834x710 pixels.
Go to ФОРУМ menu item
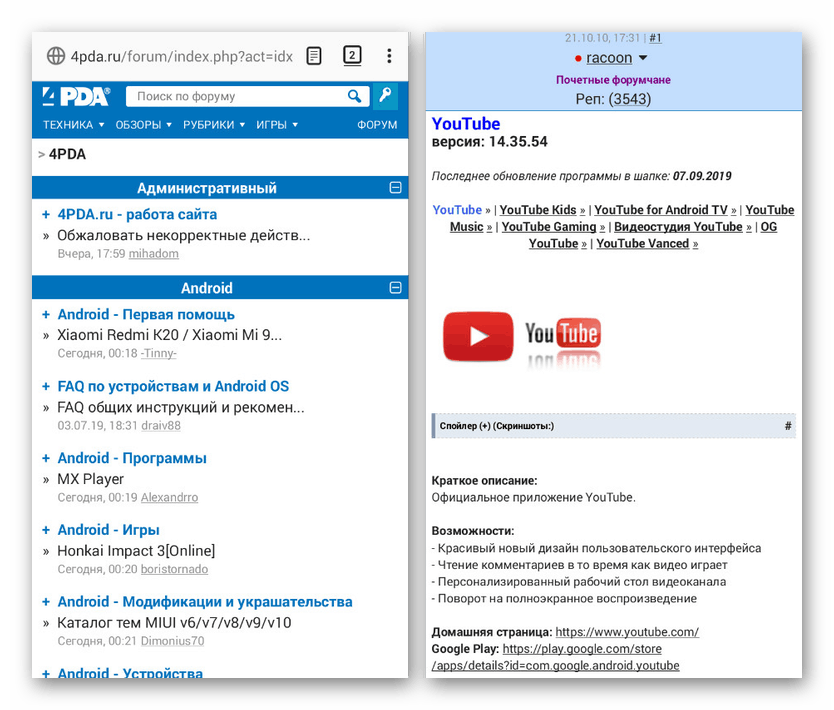point(377,125)
